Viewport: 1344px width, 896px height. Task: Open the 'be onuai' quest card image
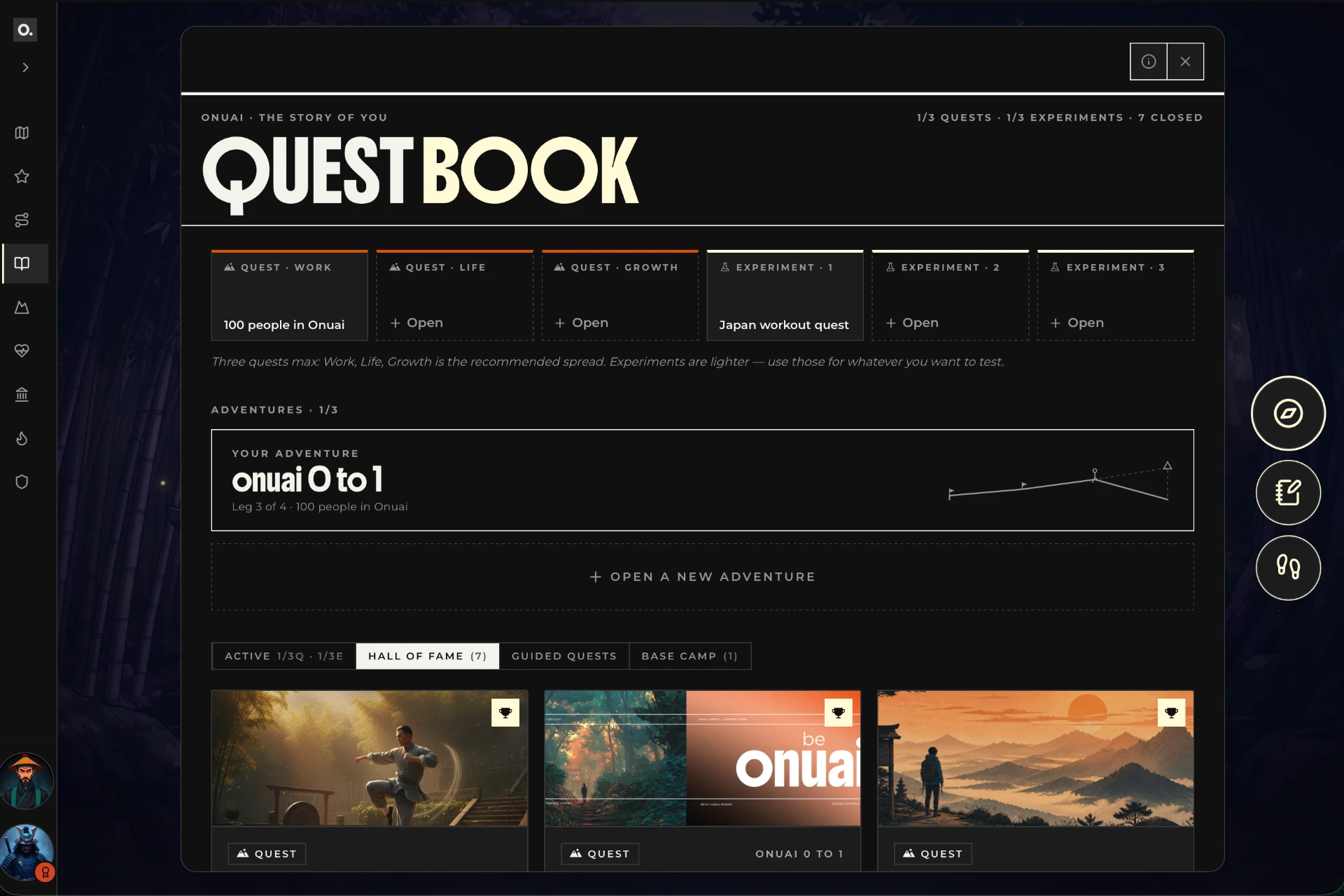(702, 758)
